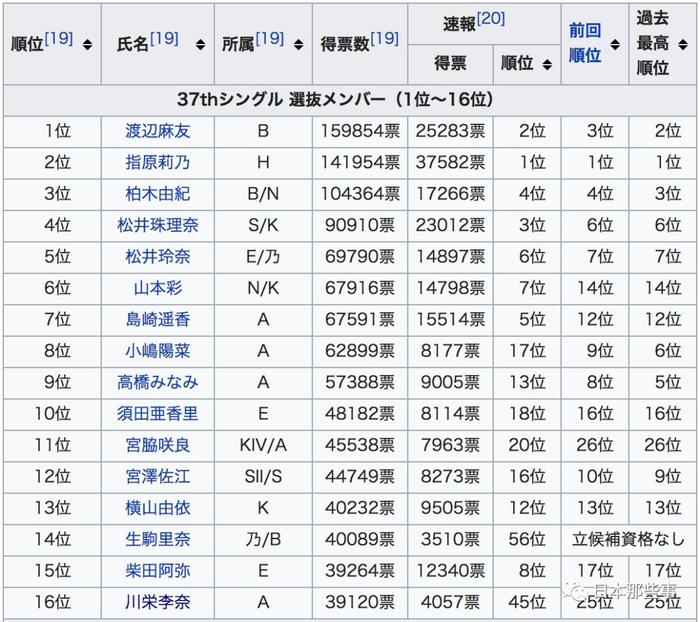Open 柴田阿弥 member page
Screen dimensions: 700x622
[x=158, y=571]
